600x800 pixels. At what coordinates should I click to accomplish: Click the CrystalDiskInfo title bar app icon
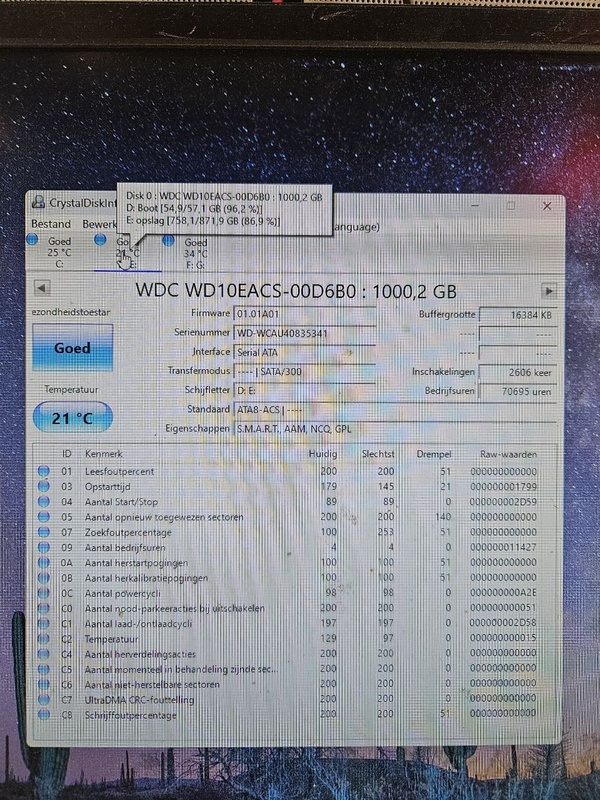tap(38, 202)
